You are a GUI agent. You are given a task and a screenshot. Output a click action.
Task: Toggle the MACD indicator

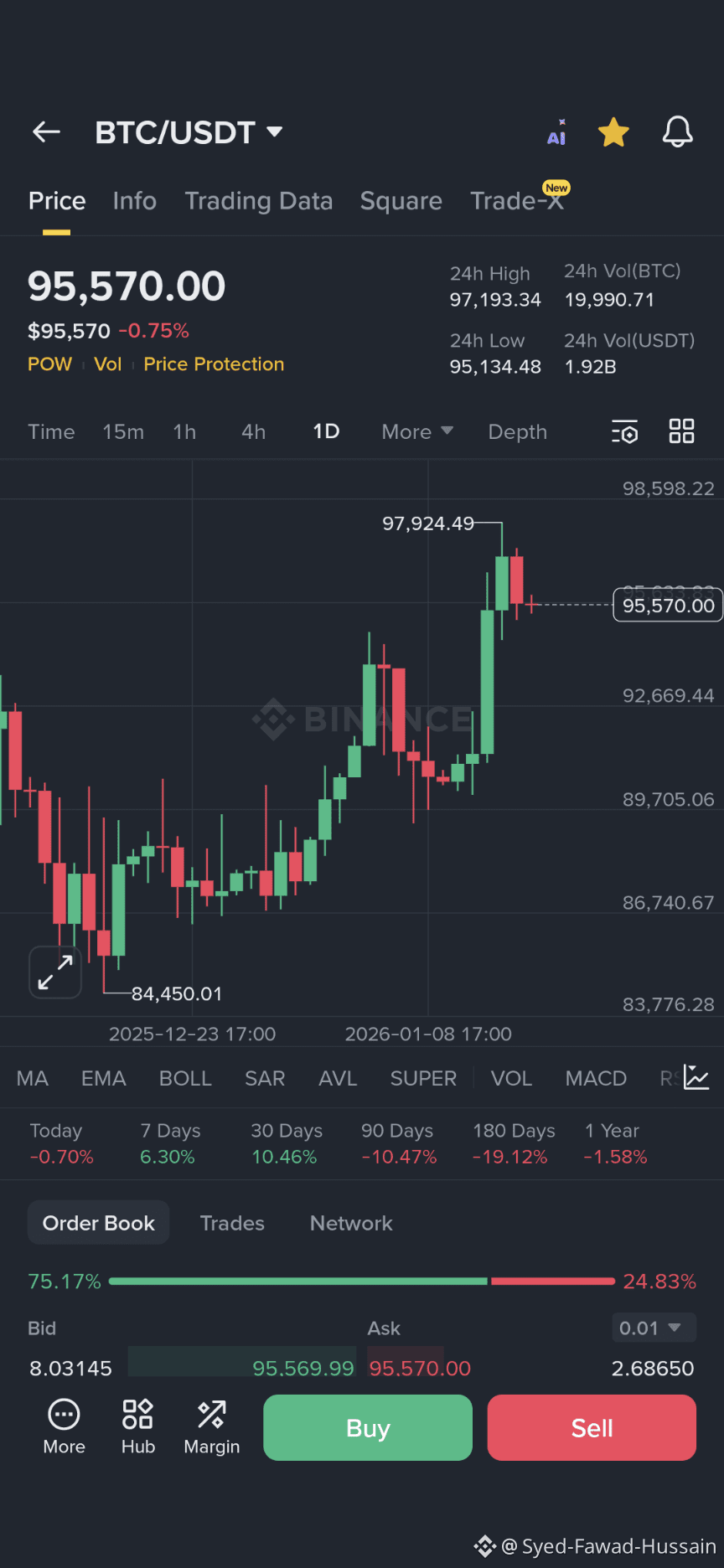coord(596,1078)
